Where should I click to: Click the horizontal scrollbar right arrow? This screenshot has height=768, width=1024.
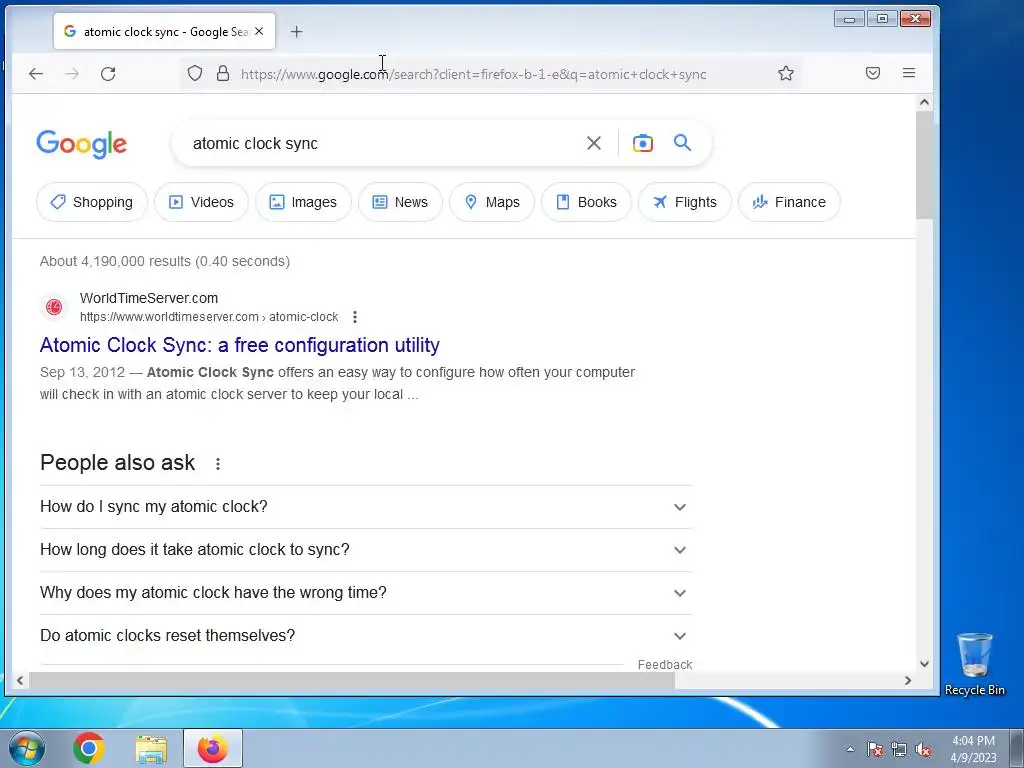pos(908,680)
